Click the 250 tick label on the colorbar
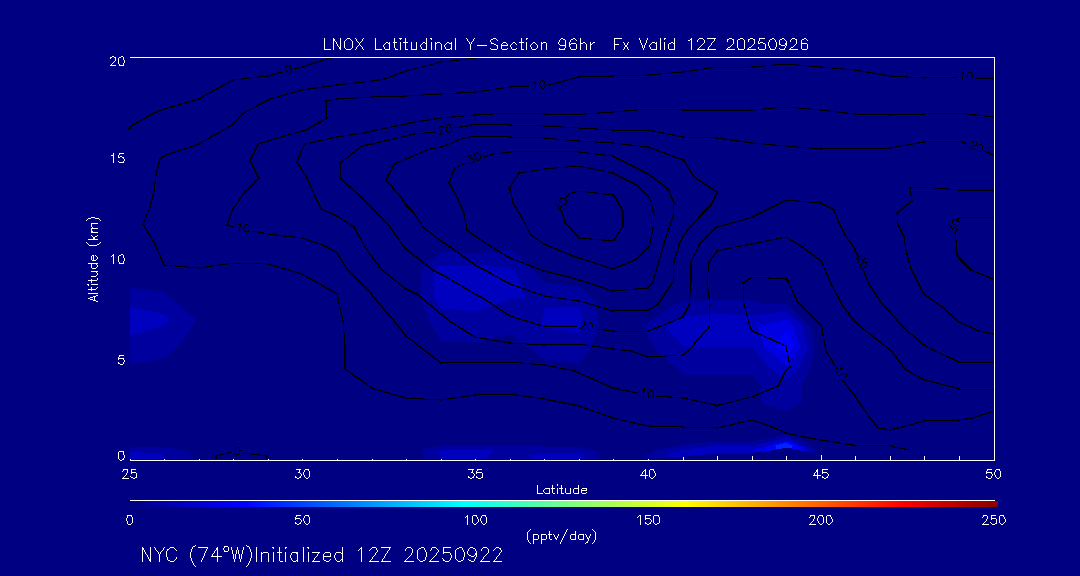This screenshot has width=1080, height=576. [993, 520]
